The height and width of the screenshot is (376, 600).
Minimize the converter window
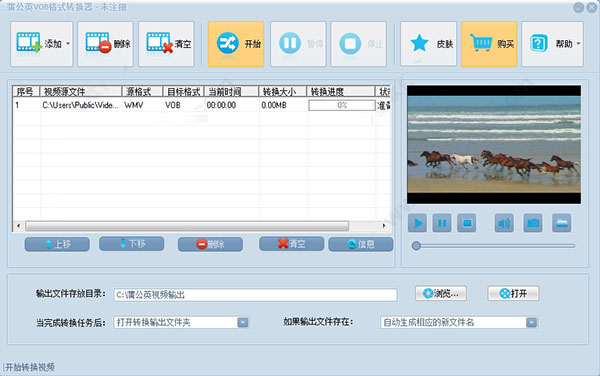[x=579, y=8]
